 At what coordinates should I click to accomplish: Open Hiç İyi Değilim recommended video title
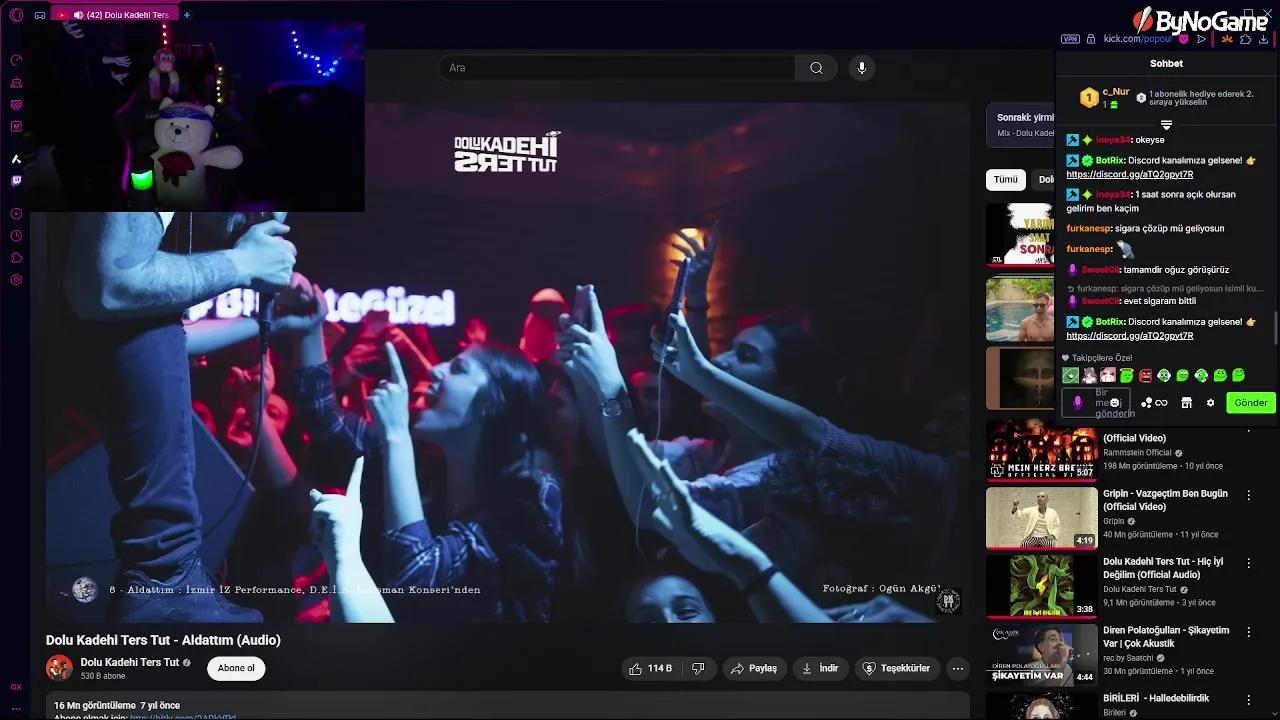tap(1163, 568)
